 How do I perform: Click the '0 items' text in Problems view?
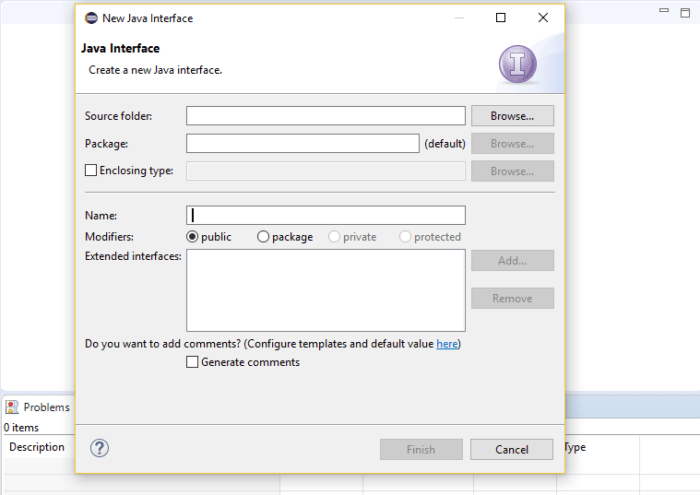(x=21, y=428)
